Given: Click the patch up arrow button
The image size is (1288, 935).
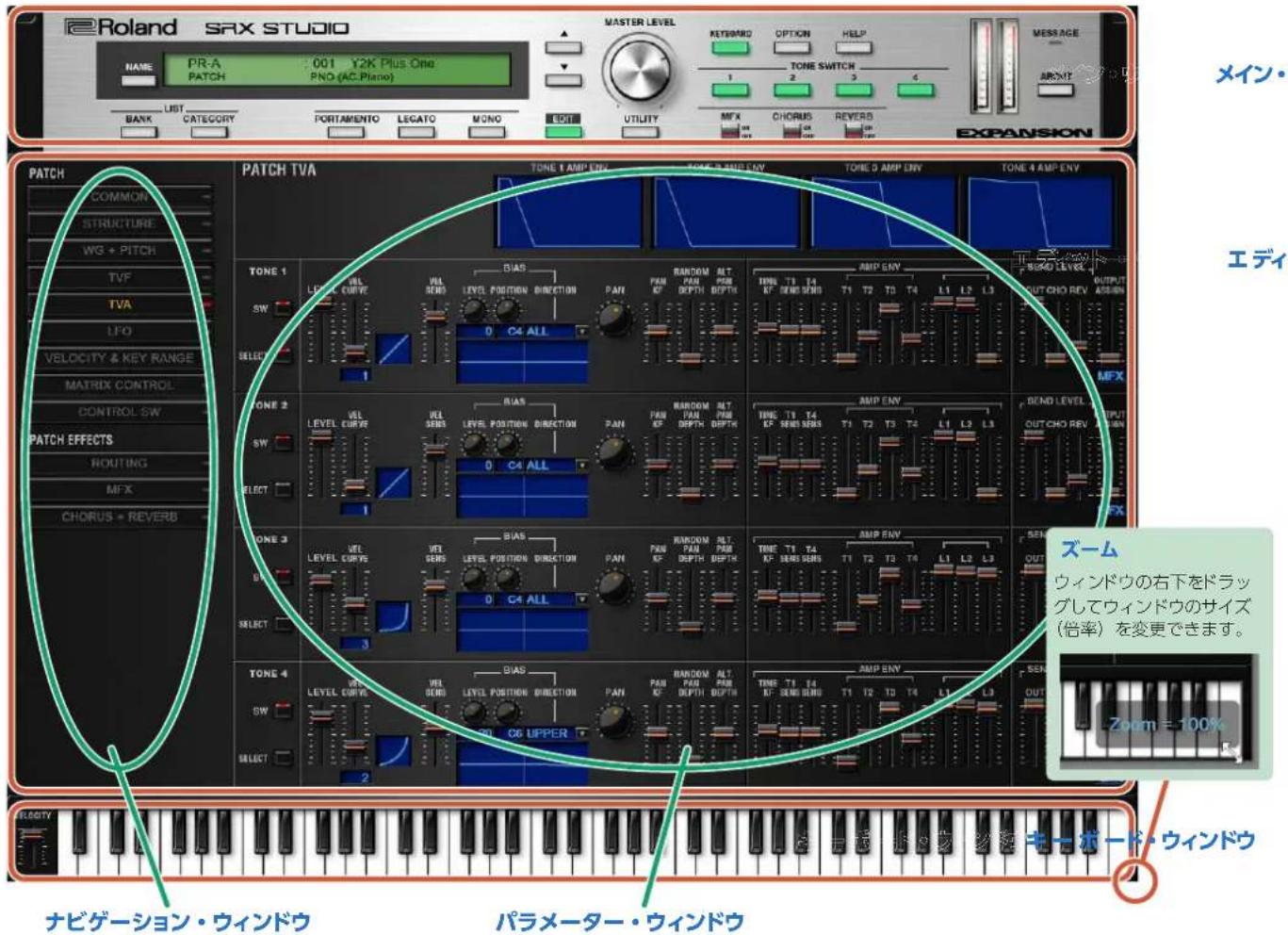Looking at the screenshot, I should coord(563,45).
